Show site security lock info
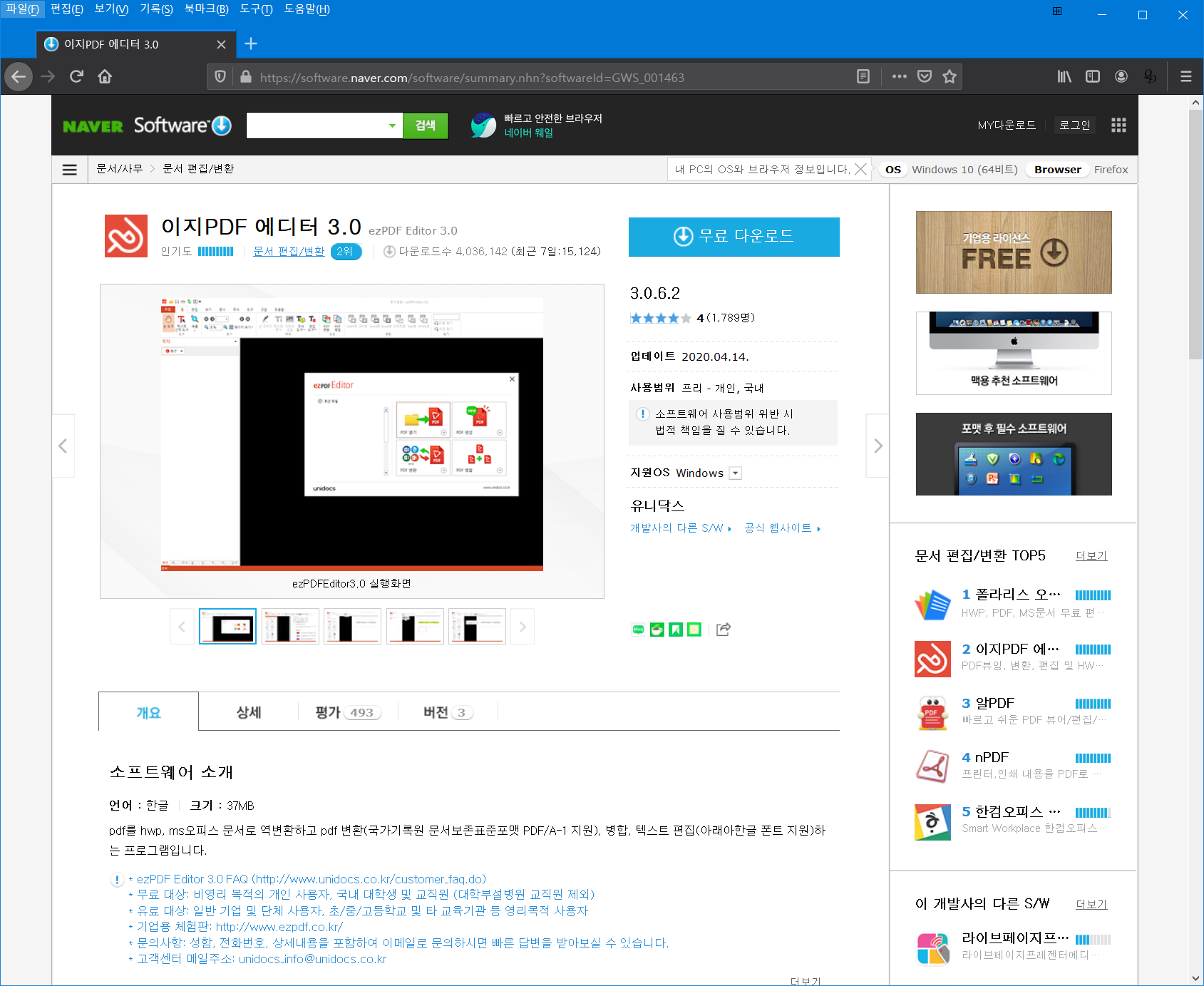This screenshot has height=986, width=1204. click(x=246, y=77)
